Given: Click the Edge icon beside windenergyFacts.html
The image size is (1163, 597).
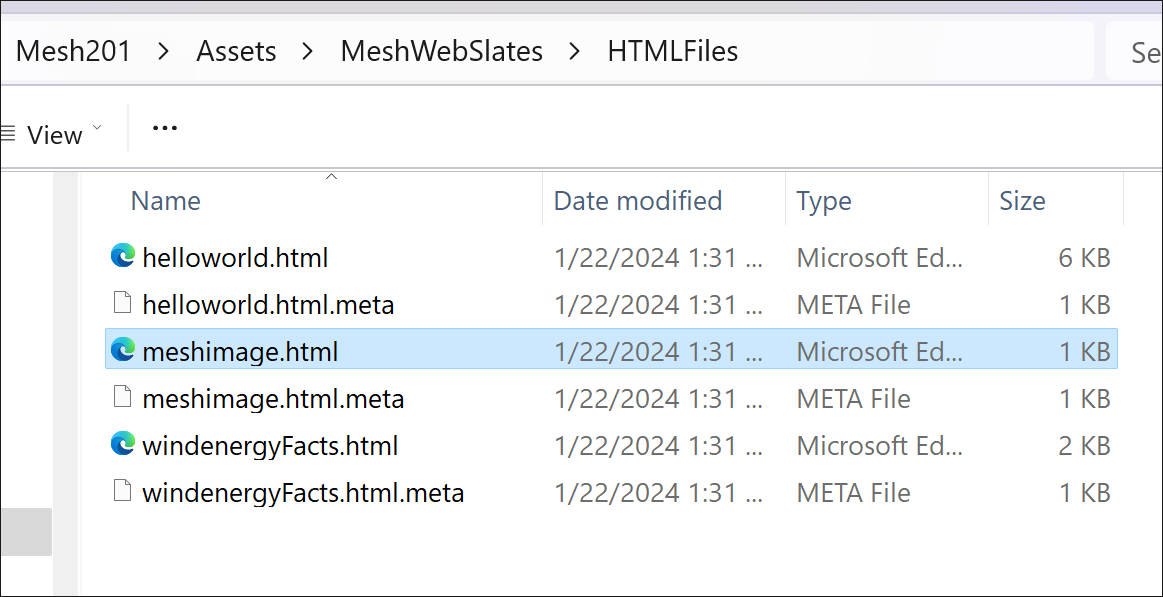Looking at the screenshot, I should (x=122, y=445).
